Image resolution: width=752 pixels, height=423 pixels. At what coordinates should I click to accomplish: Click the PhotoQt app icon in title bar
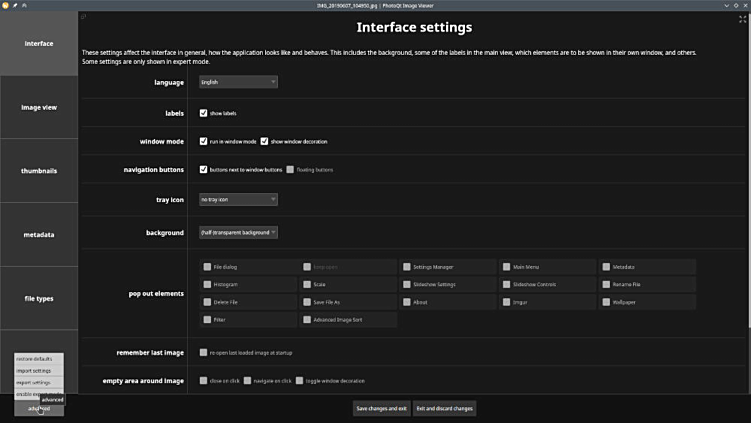[x=5, y=5]
